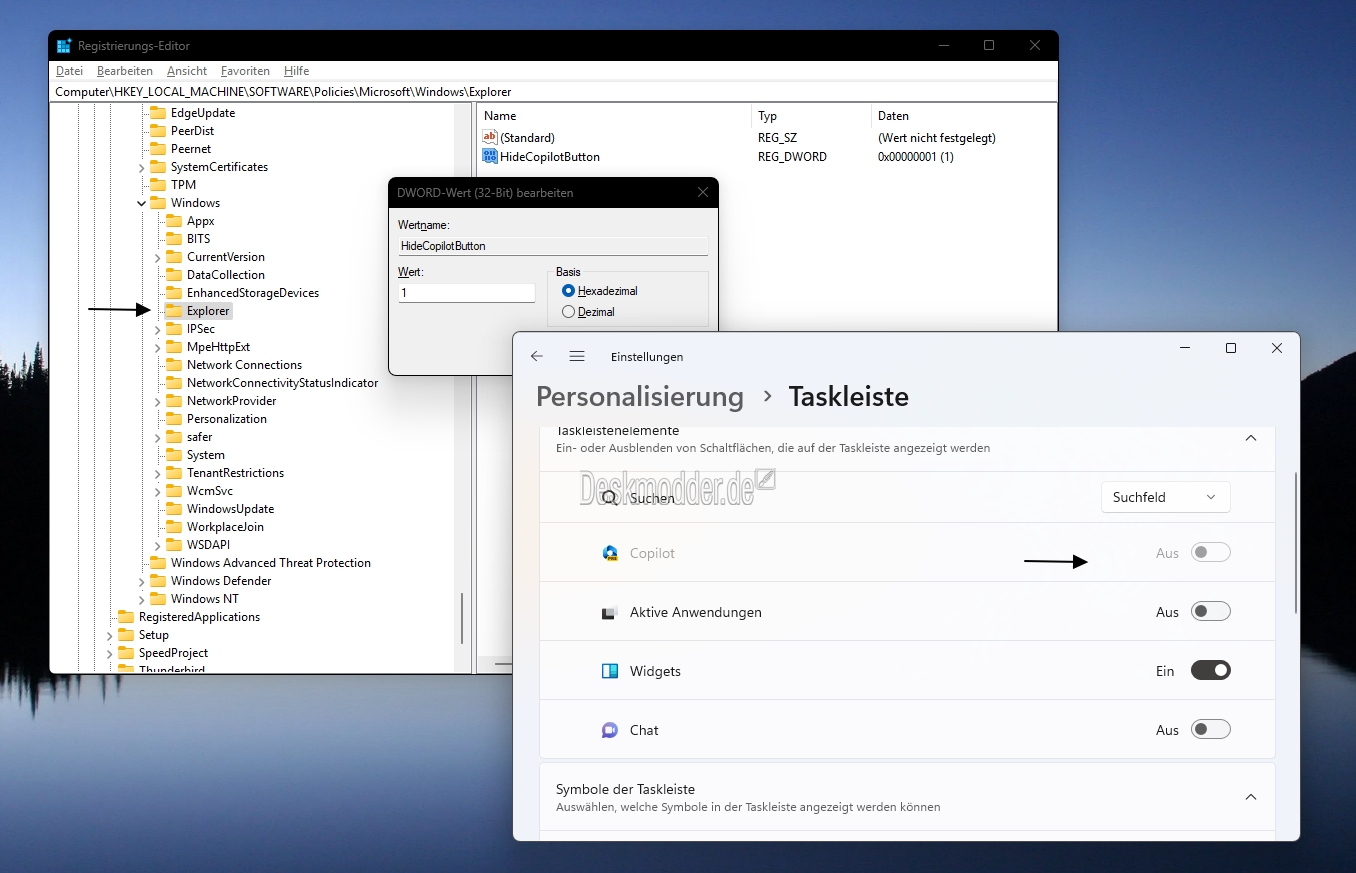This screenshot has width=1356, height=873.
Task: Turn off the Widgets switch
Action: tap(1210, 671)
